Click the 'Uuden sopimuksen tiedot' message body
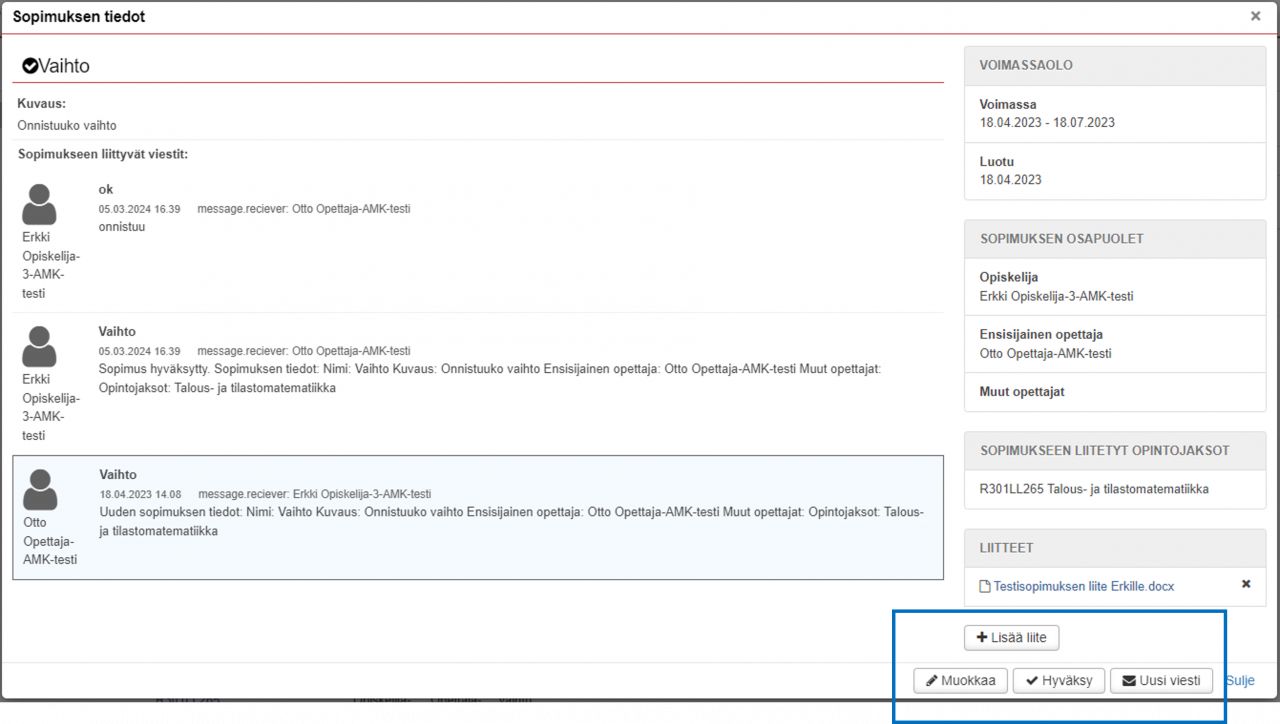This screenshot has width=1280, height=724. 511,521
